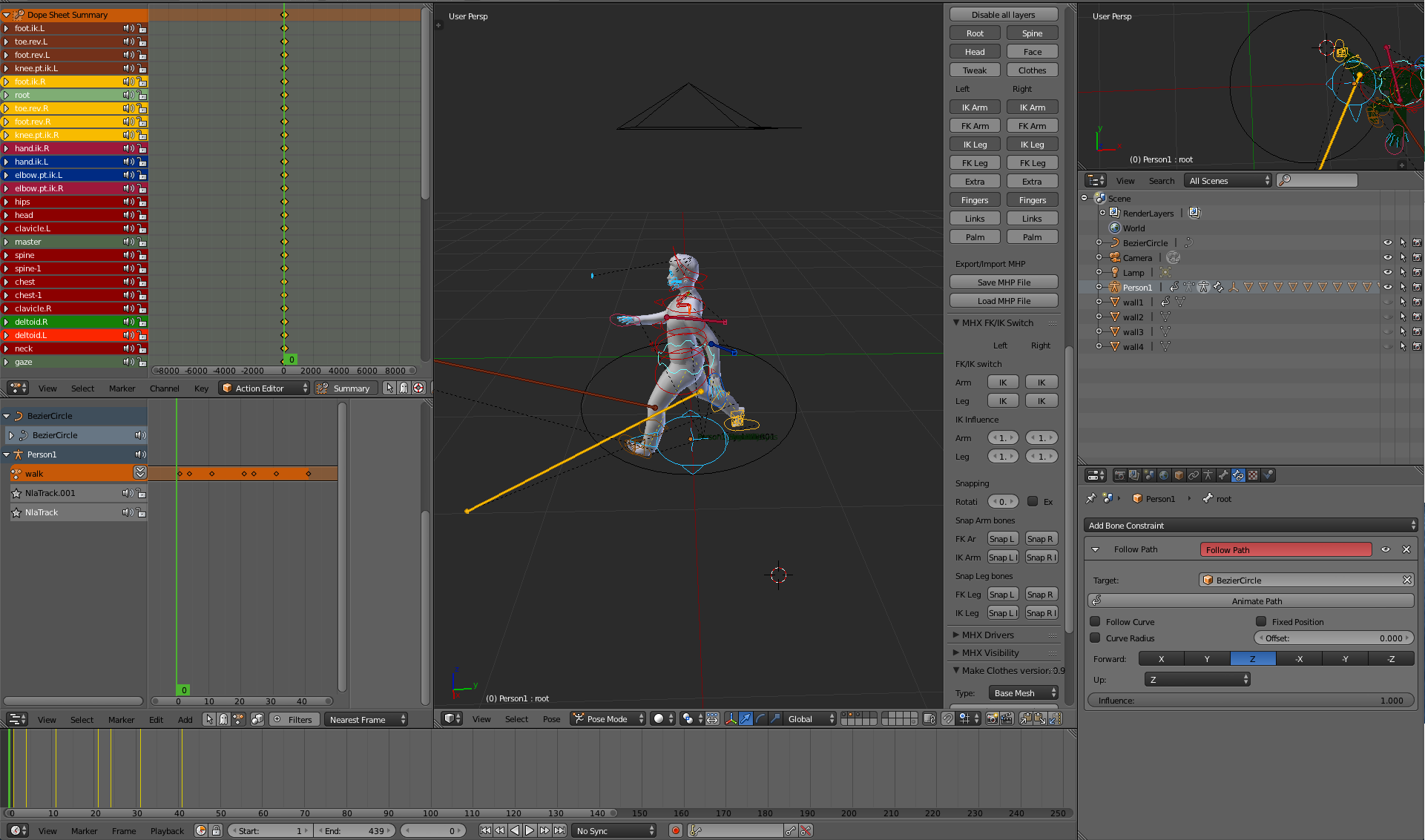
Task: Open the Up axis Z dropdown
Action: (1197, 679)
